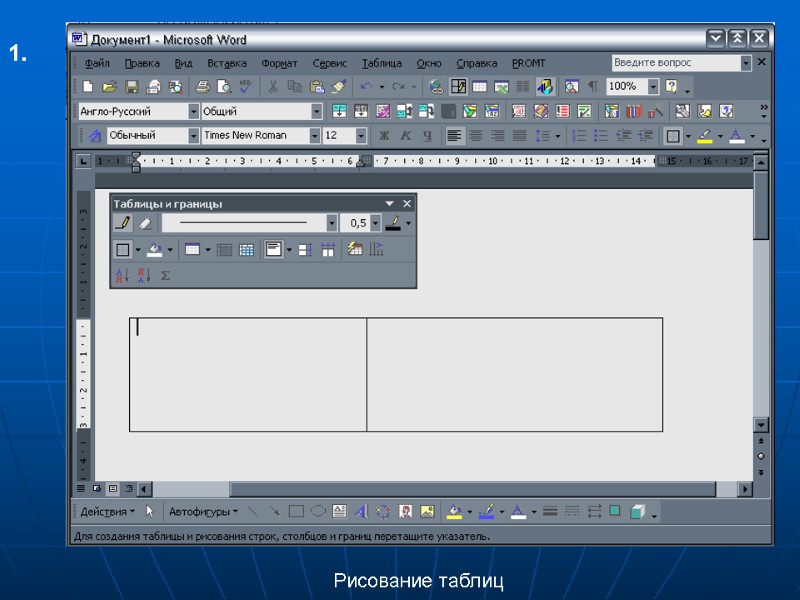Click inside the first table cell
The height and width of the screenshot is (600, 800).
point(248,374)
